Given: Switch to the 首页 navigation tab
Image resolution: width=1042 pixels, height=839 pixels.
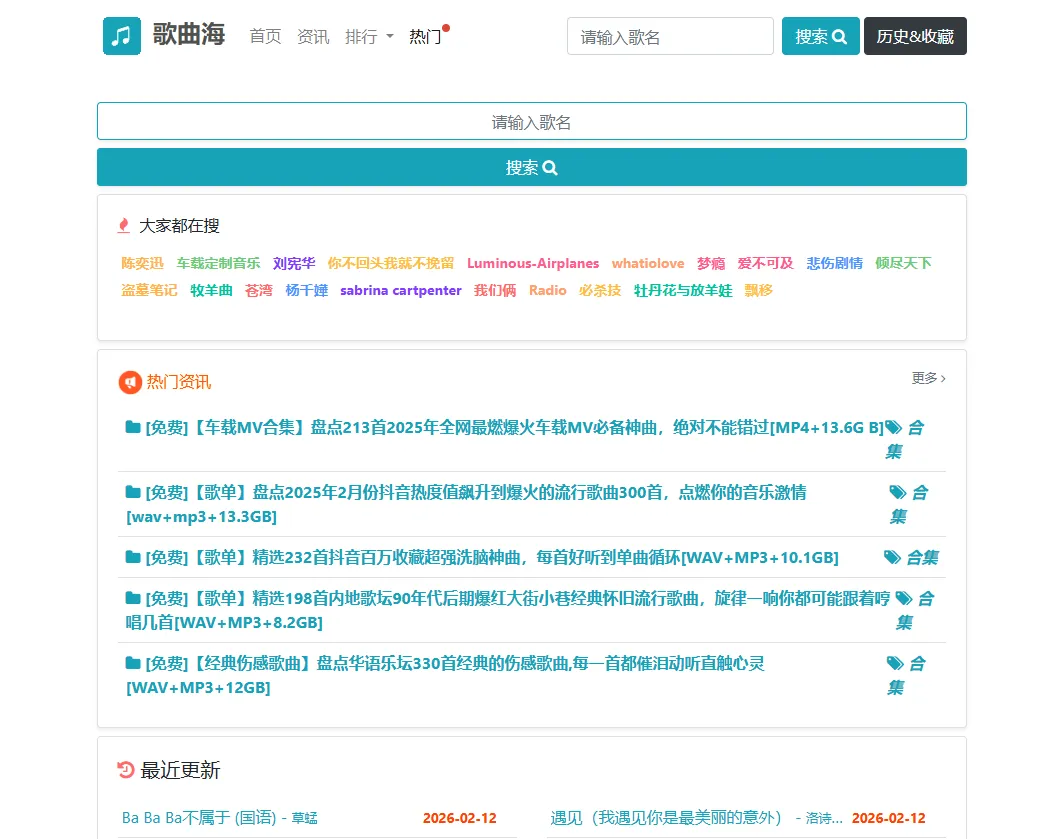Looking at the screenshot, I should click(265, 36).
